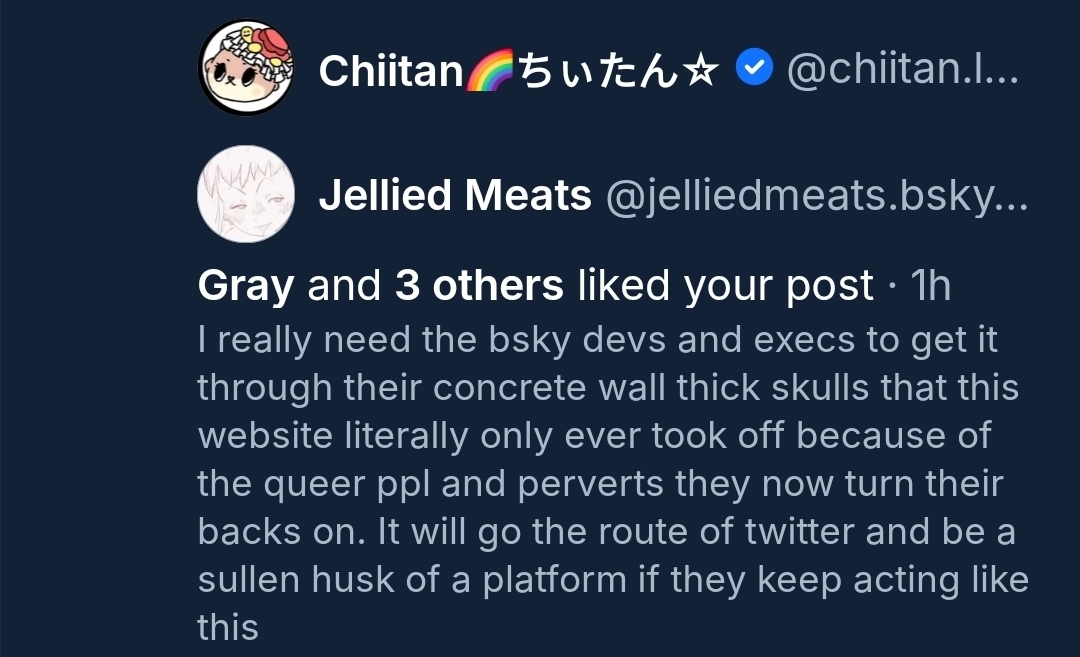
Task: Click the @jelliedmeats.bsky handle
Action: coord(817,195)
